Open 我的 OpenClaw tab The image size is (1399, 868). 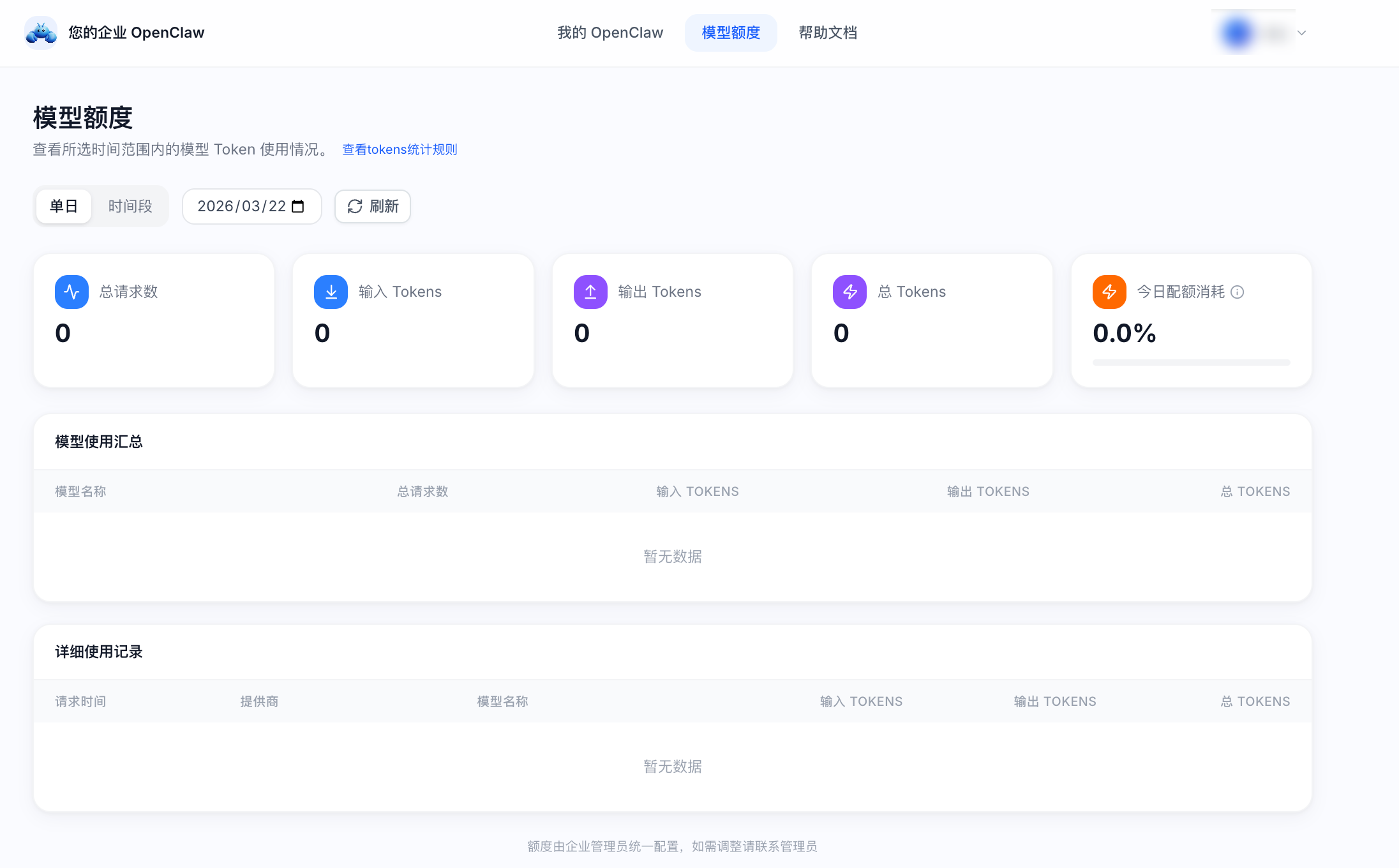point(610,33)
